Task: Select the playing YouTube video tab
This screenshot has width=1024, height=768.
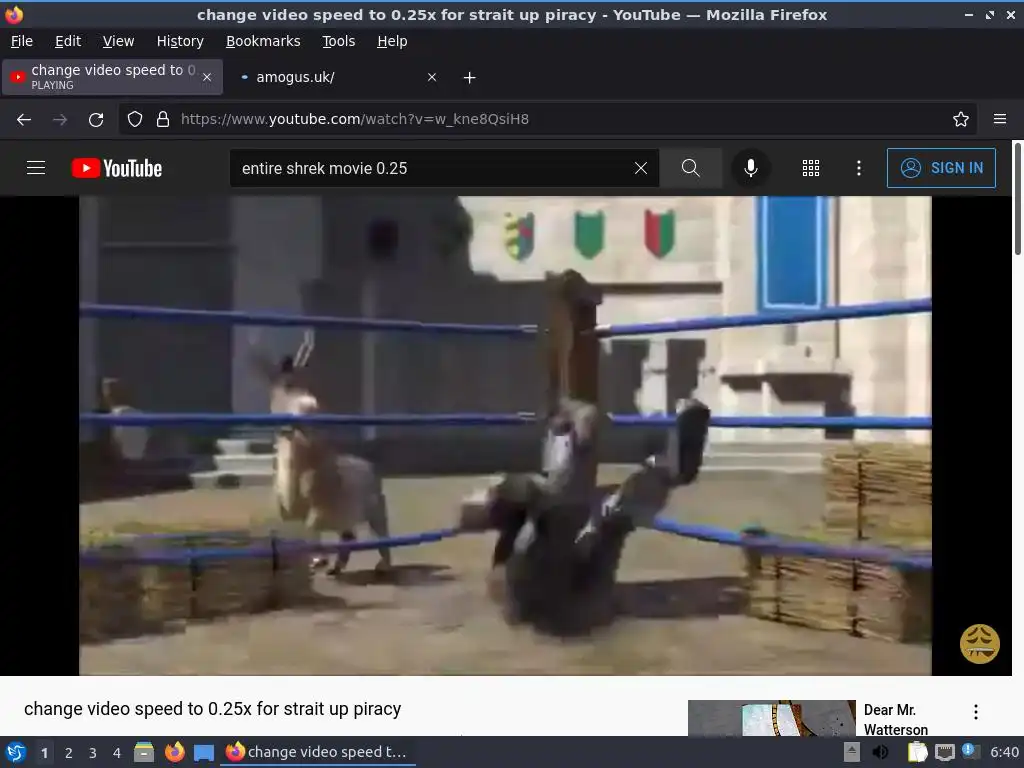Action: (112, 77)
